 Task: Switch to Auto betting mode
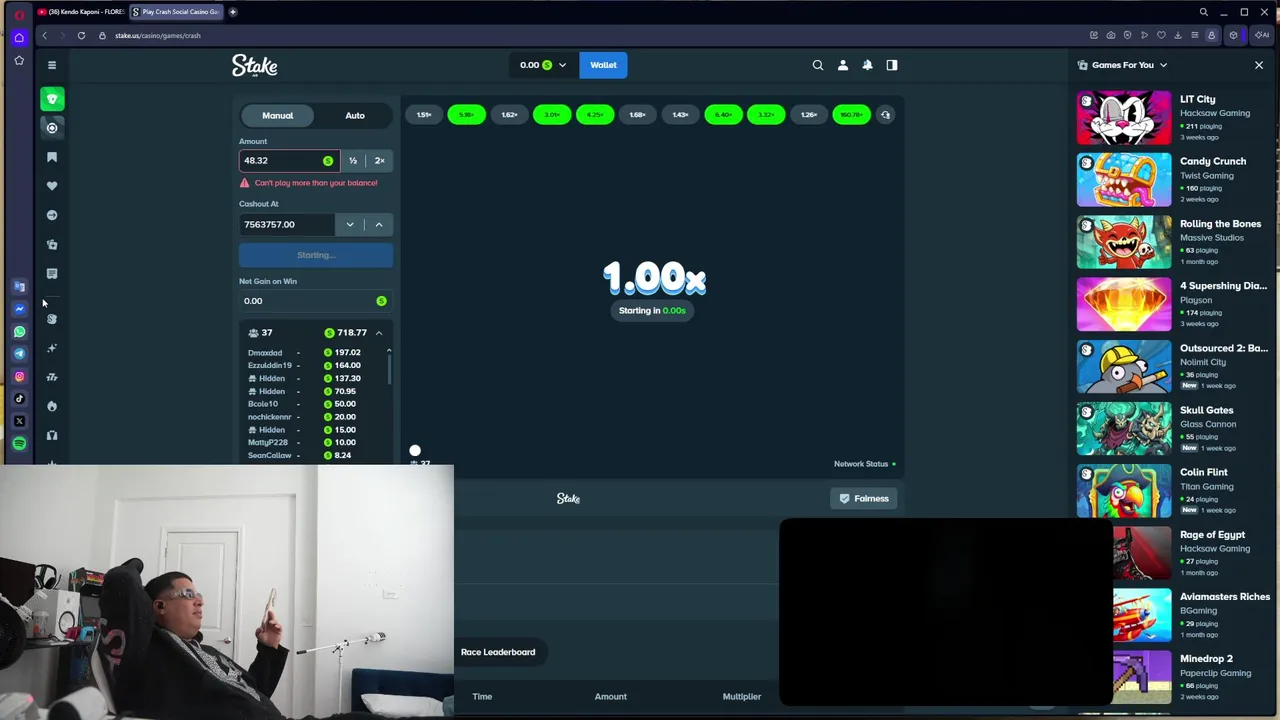[355, 115]
